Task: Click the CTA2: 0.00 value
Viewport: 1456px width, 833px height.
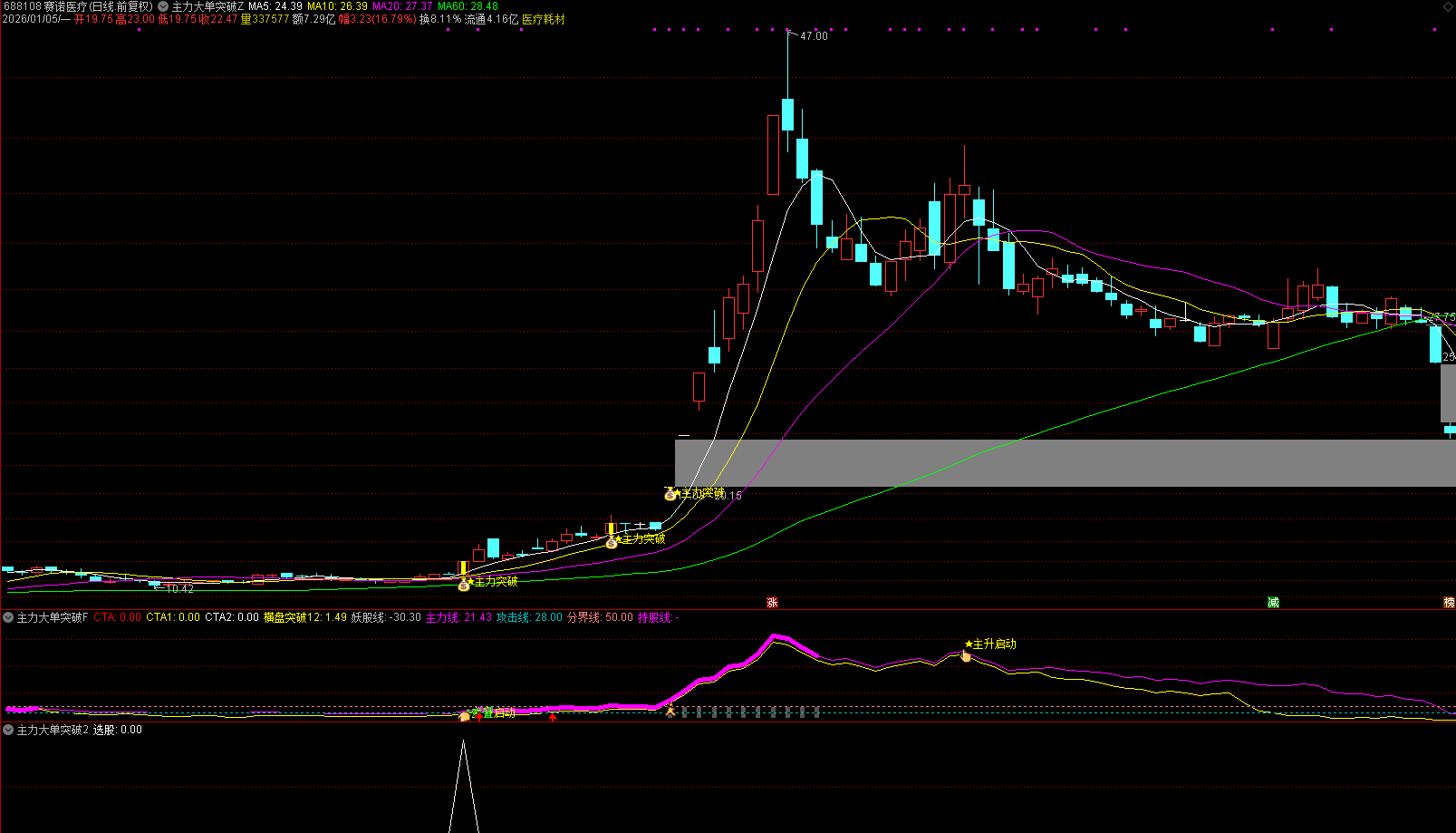Action: pos(232,617)
